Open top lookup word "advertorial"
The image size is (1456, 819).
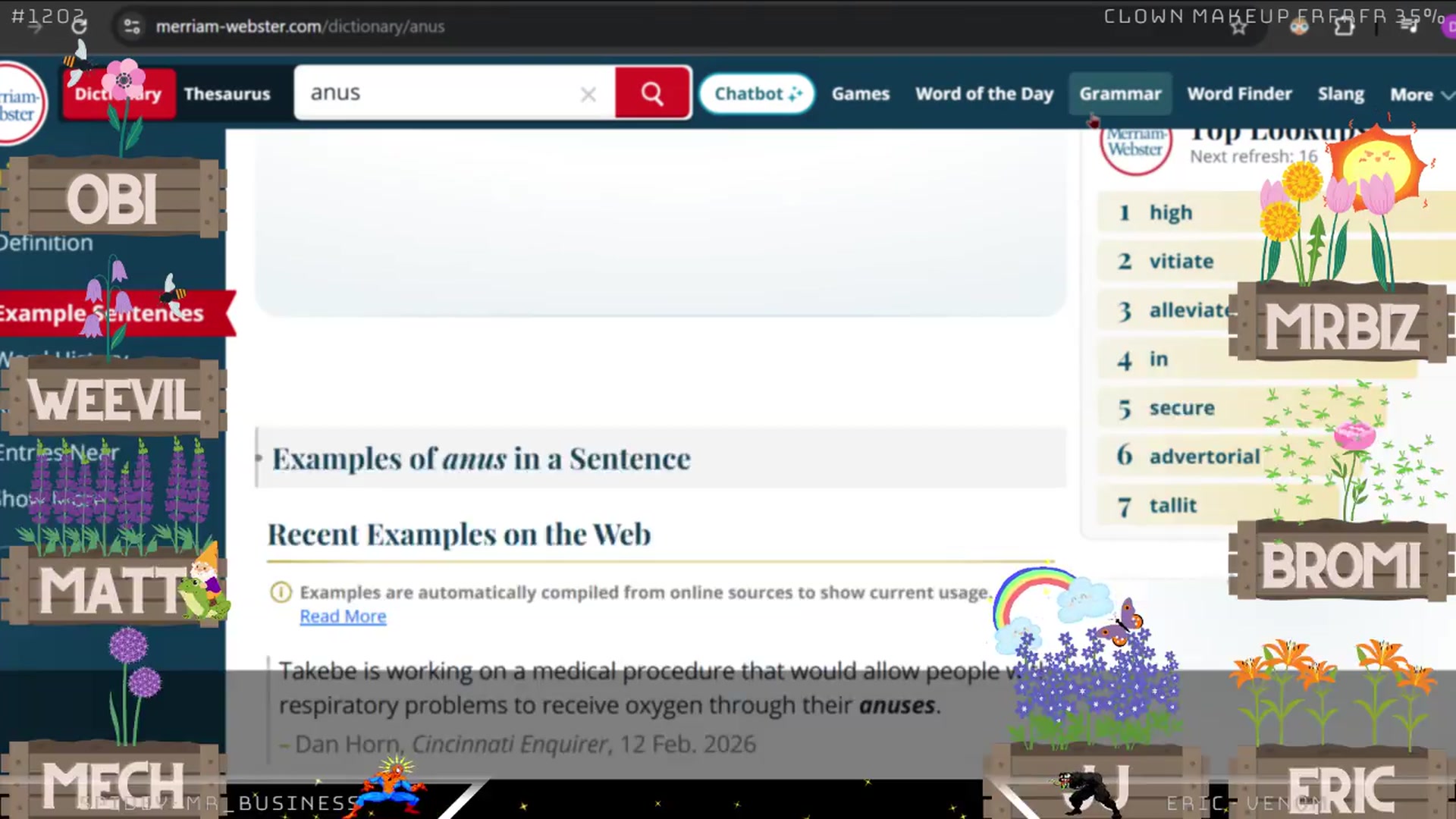tap(1204, 457)
